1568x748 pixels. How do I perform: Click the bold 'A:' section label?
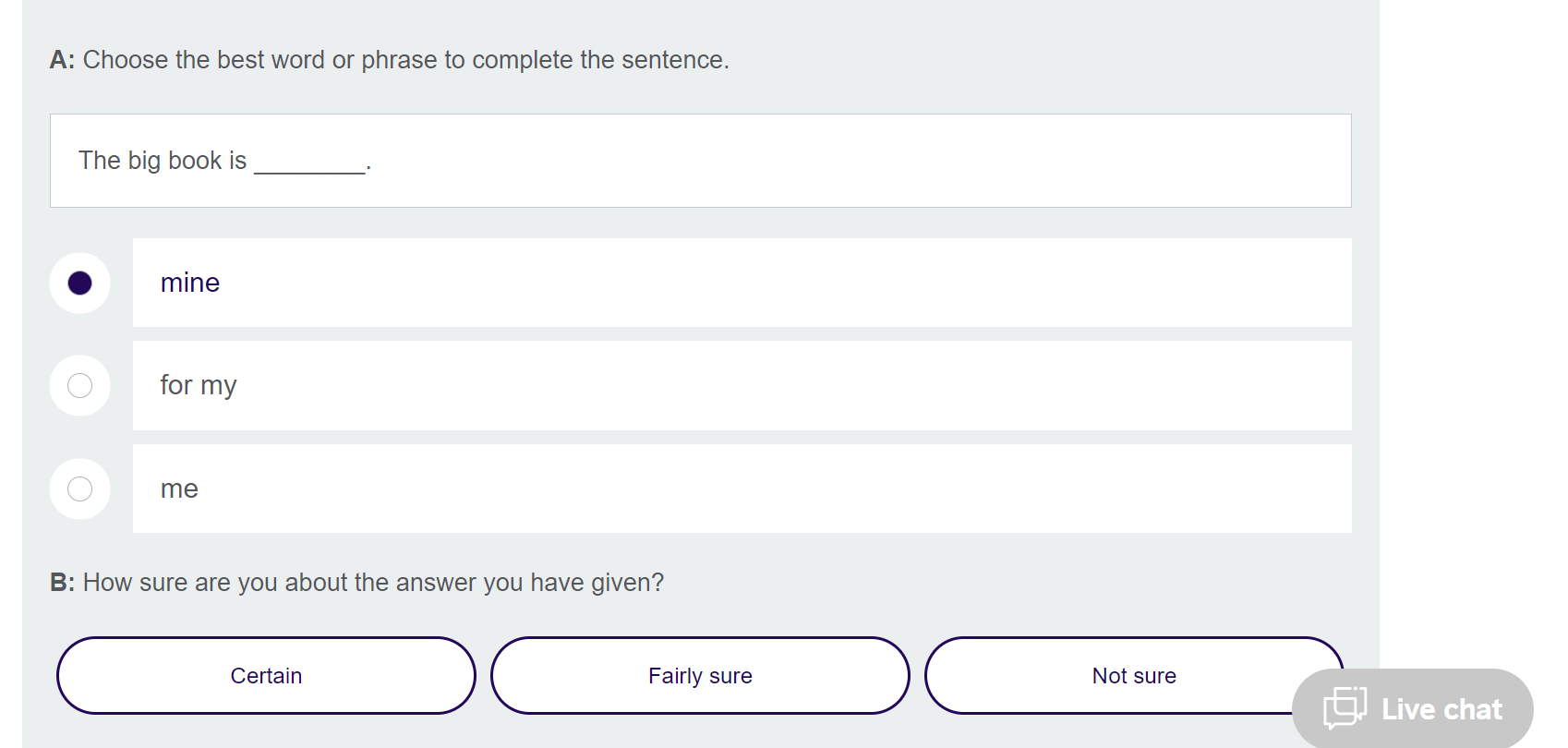[62, 60]
